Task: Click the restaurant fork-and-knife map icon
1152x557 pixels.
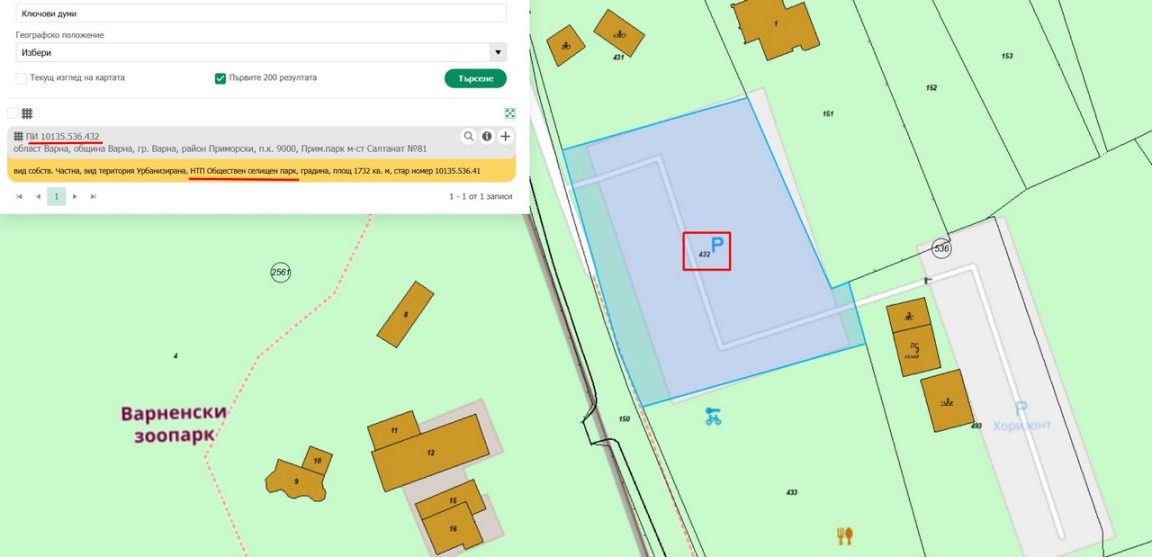Action: pos(845,536)
